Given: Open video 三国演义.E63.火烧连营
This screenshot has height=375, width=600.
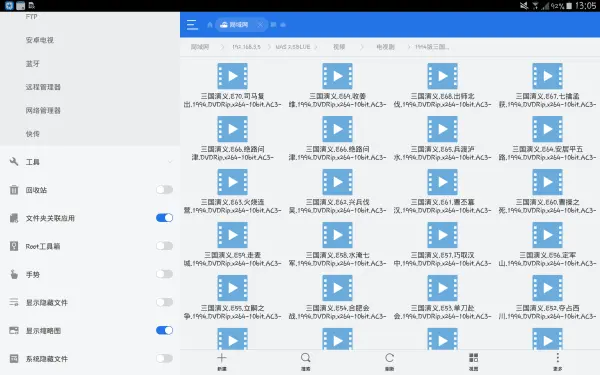Looking at the screenshot, I should pos(233,182).
